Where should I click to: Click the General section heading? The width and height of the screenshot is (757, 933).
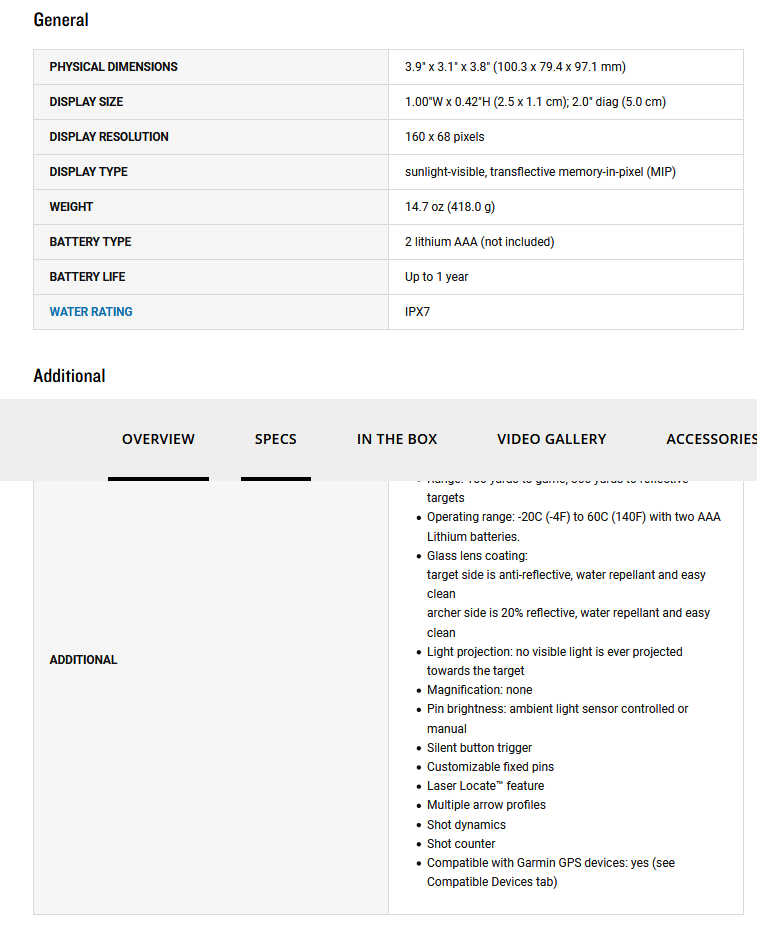(61, 20)
